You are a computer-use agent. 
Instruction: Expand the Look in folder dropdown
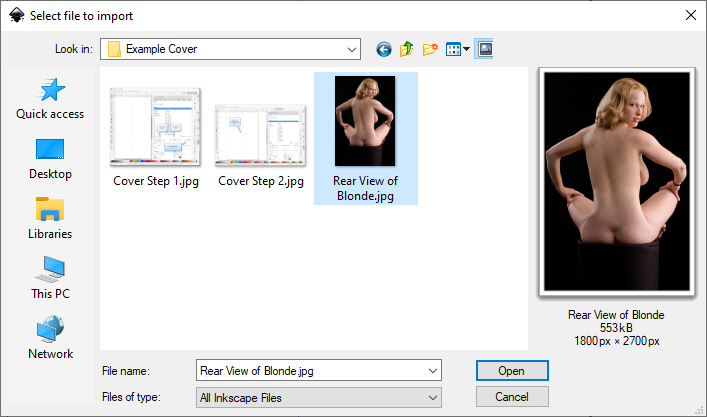(x=351, y=48)
